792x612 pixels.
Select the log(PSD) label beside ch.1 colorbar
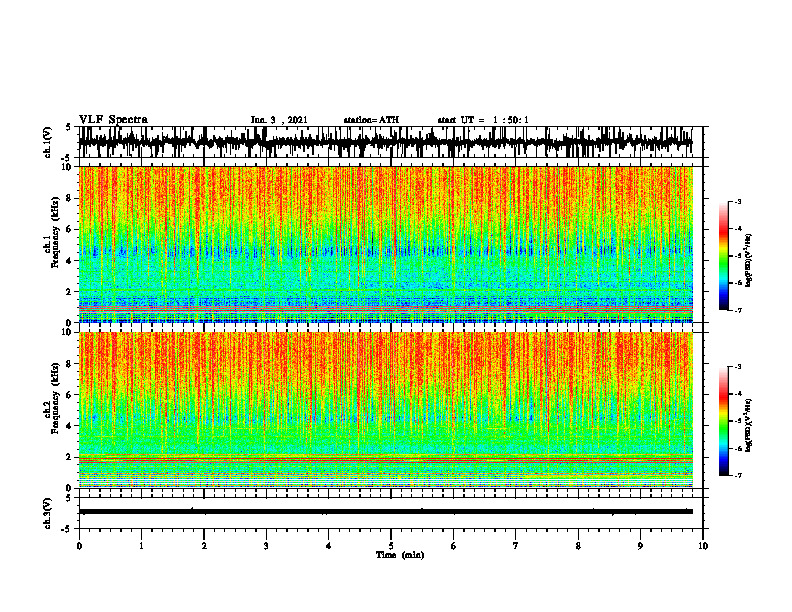[749, 261]
